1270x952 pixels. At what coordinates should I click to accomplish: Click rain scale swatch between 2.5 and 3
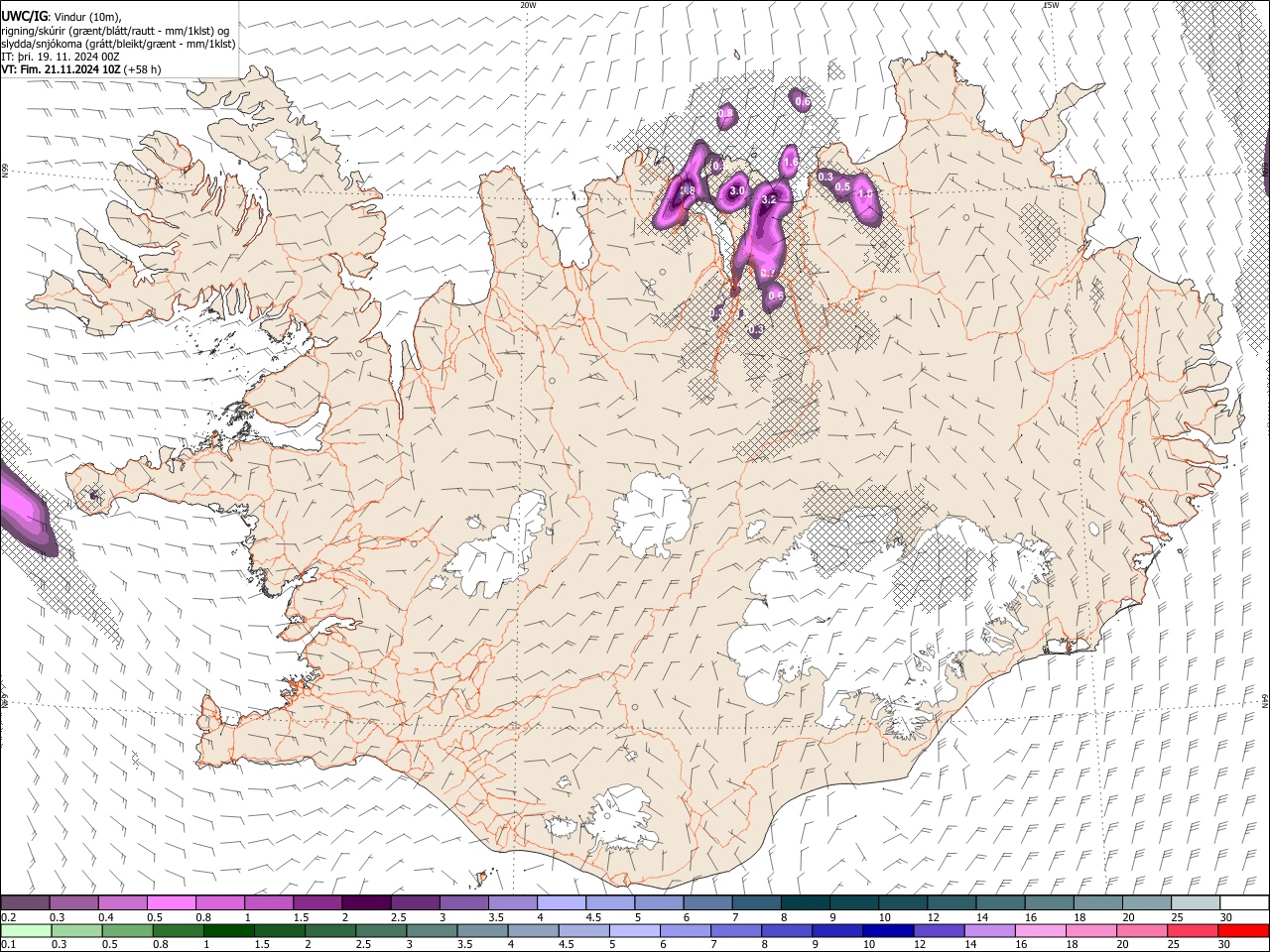click(x=380, y=930)
